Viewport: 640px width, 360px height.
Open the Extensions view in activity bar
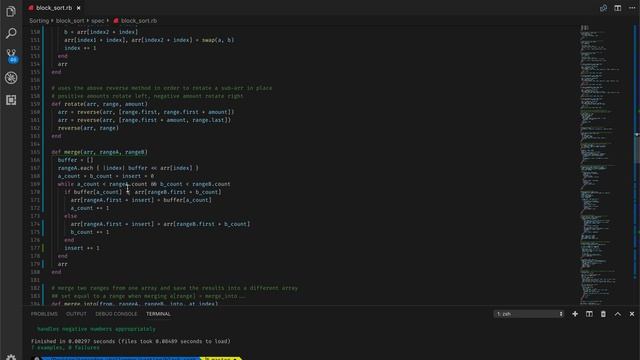point(11,100)
